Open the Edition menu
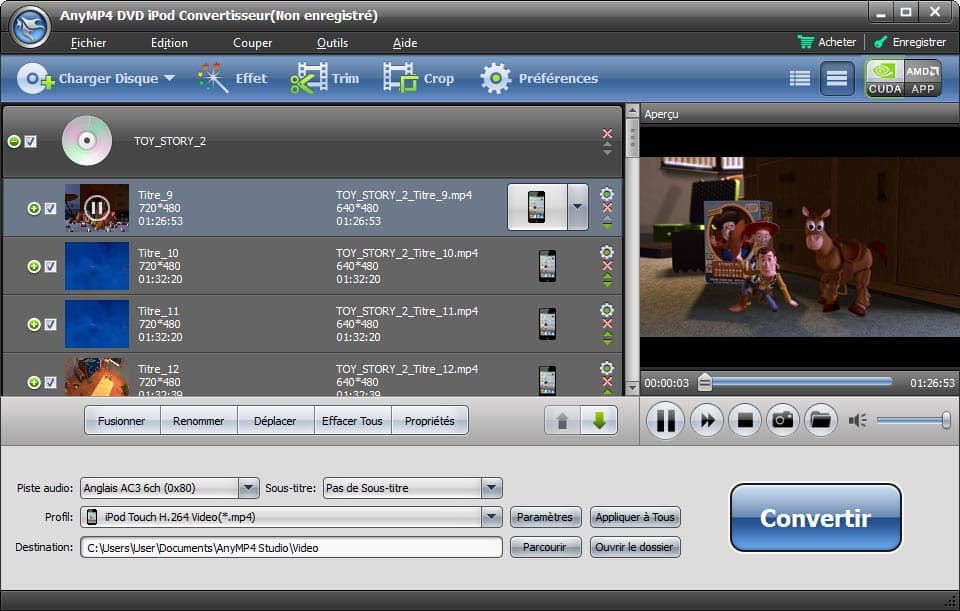Viewport: 960px width, 611px height. tap(169, 43)
